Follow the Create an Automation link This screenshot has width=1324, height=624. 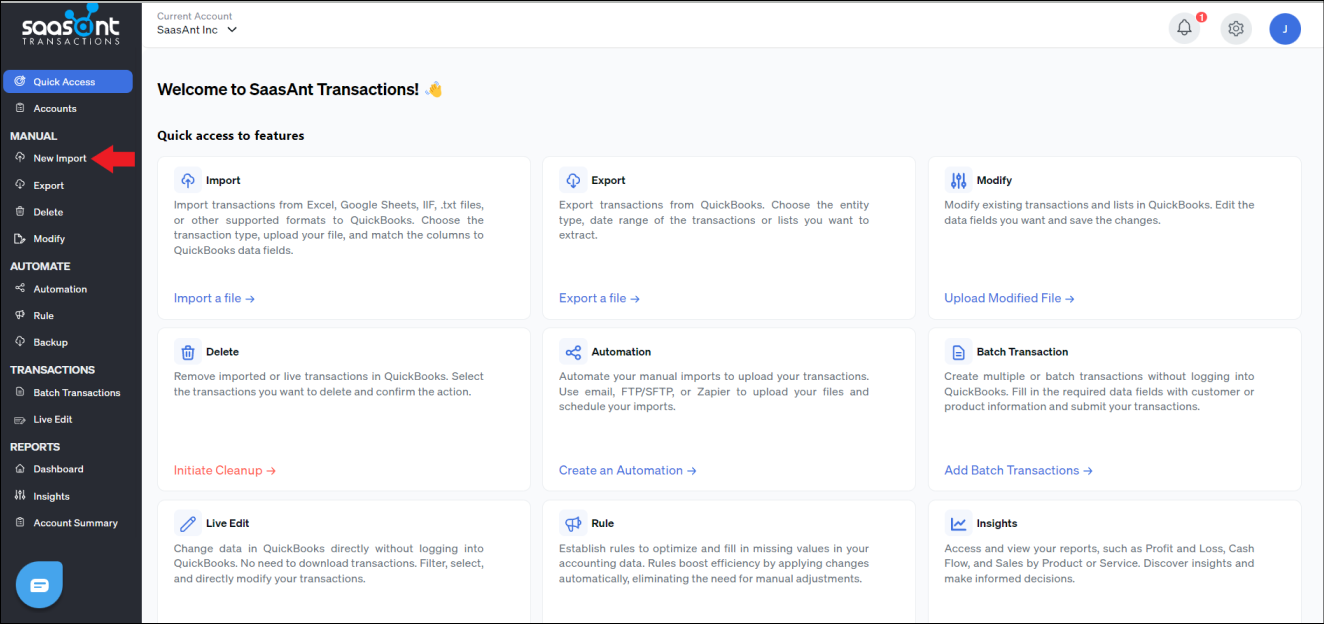627,470
